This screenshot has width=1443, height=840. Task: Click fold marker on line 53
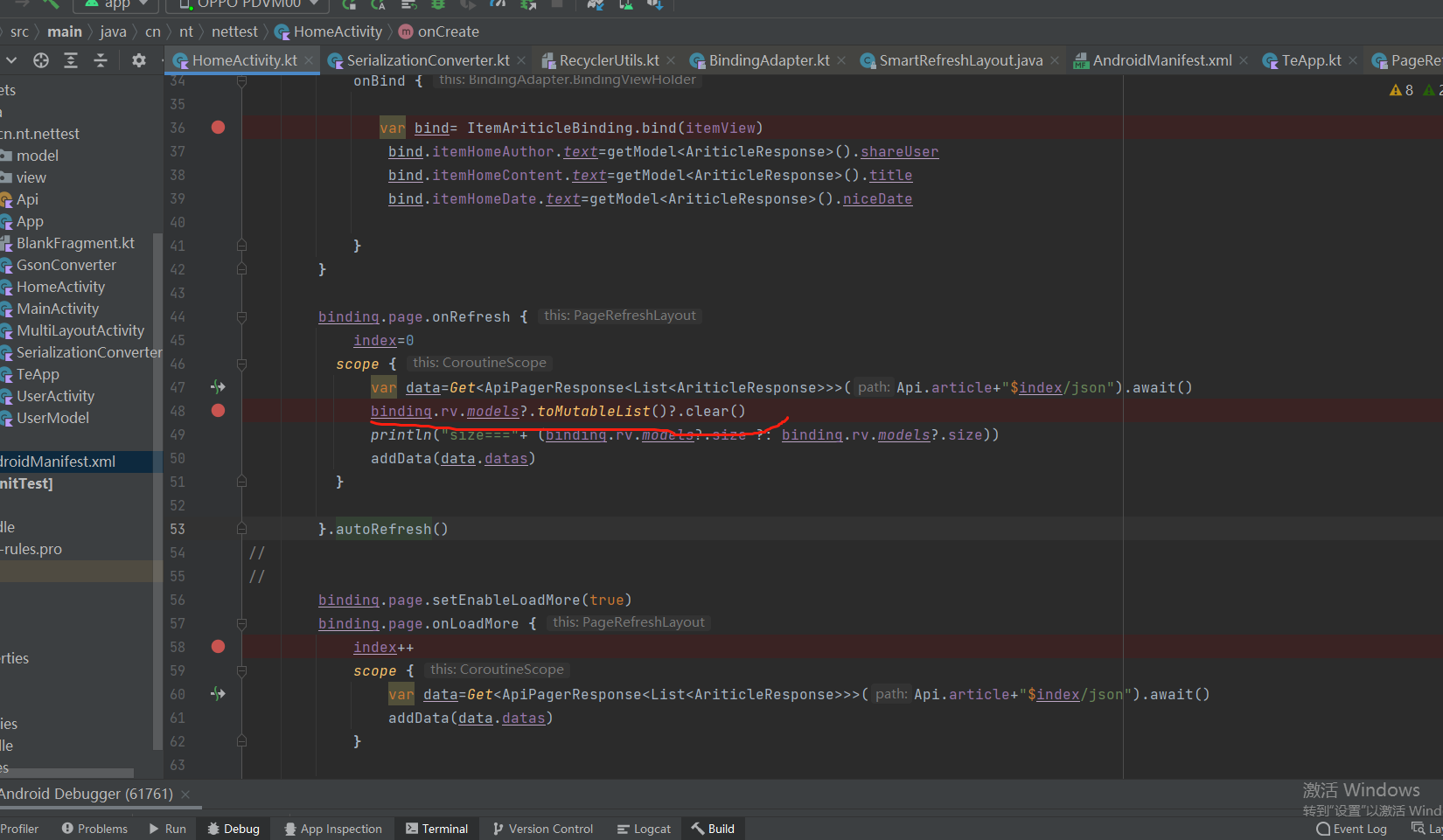point(241,529)
